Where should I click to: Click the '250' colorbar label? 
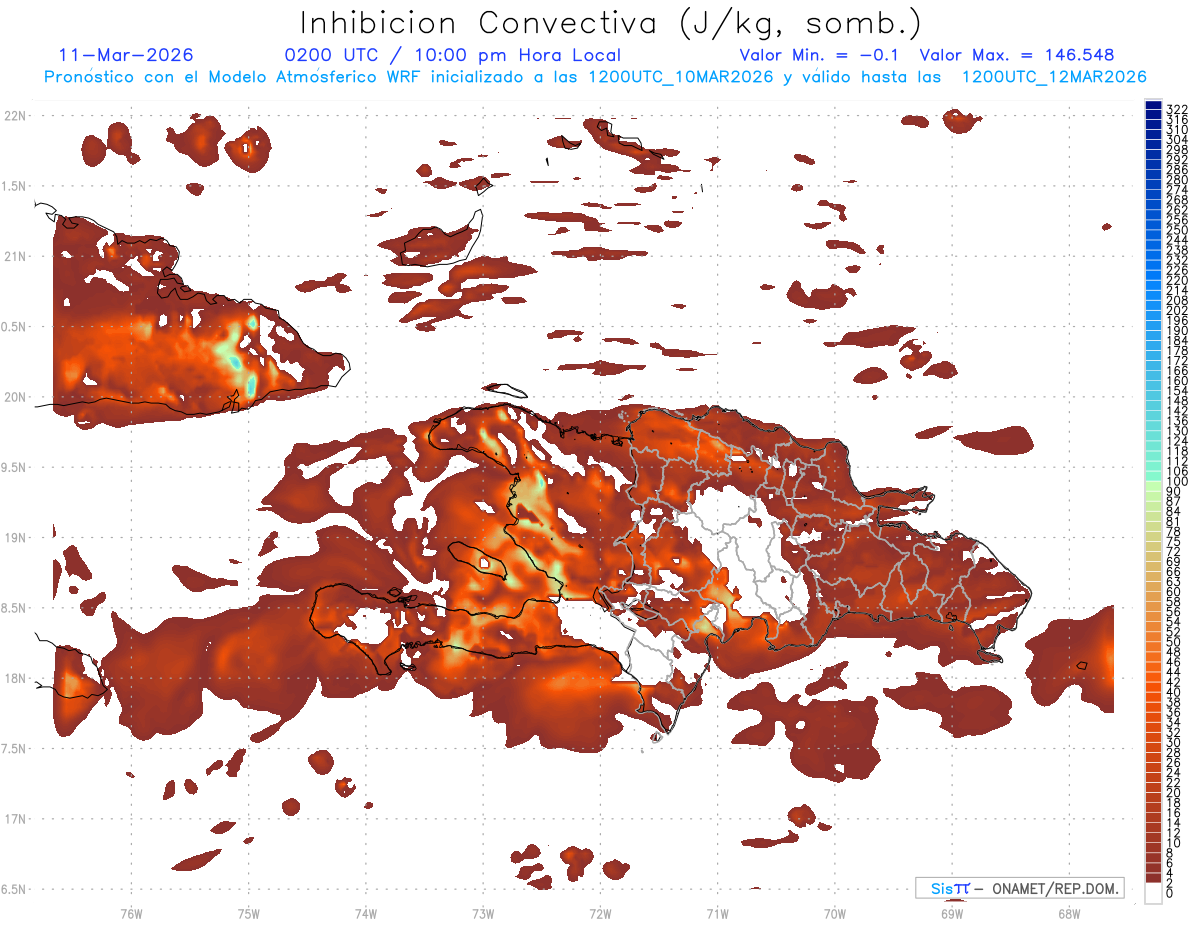pos(1176,231)
